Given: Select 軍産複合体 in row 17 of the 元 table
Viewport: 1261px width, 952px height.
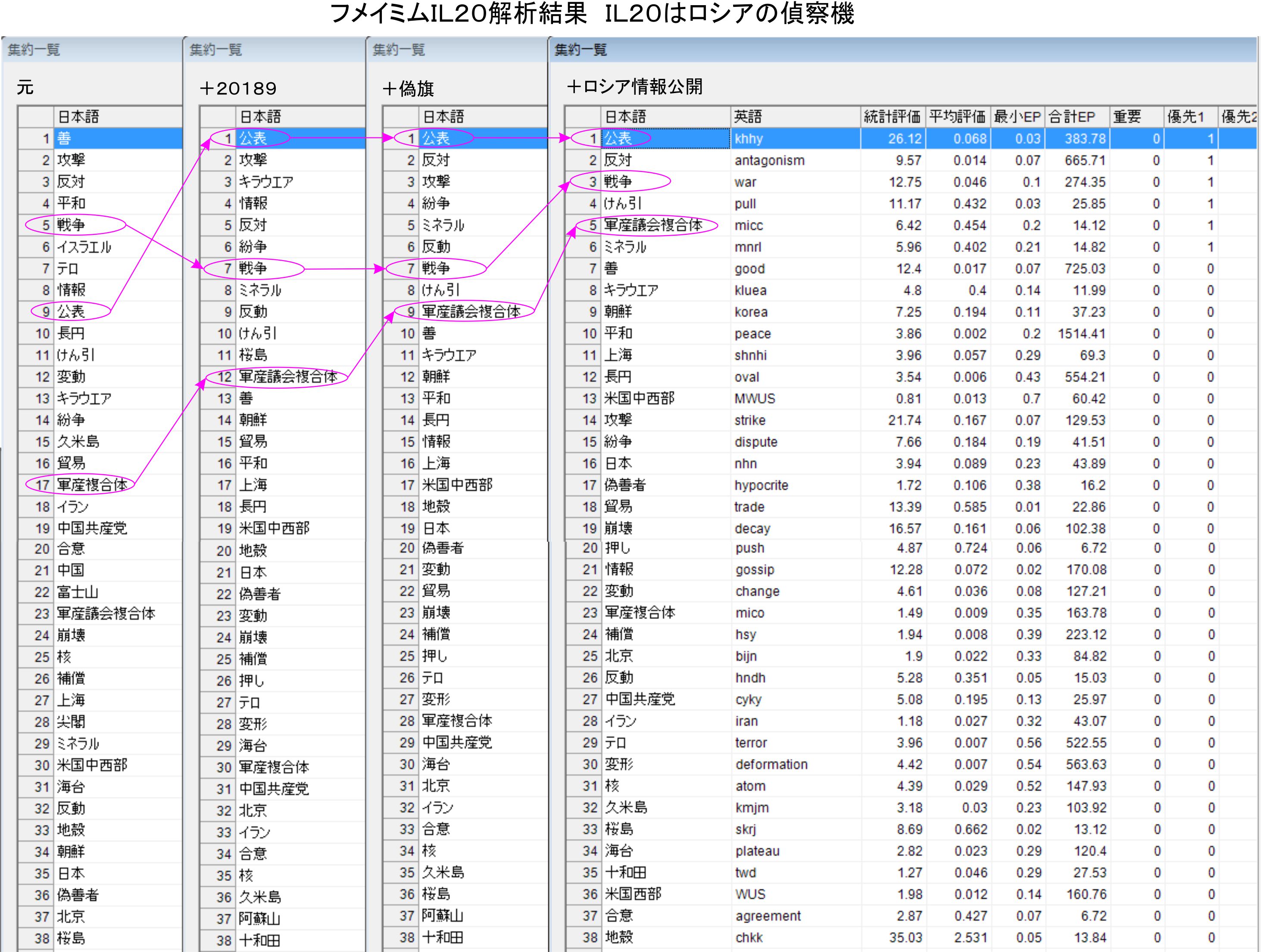Looking at the screenshot, I should click(x=92, y=485).
